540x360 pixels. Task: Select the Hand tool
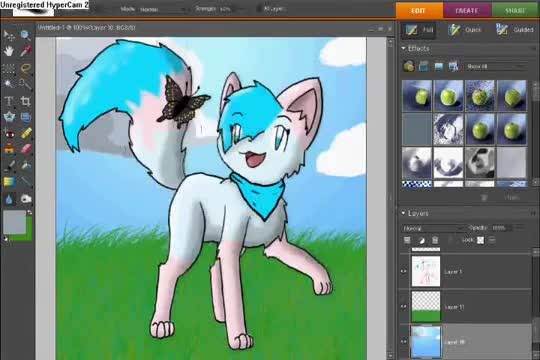9,51
